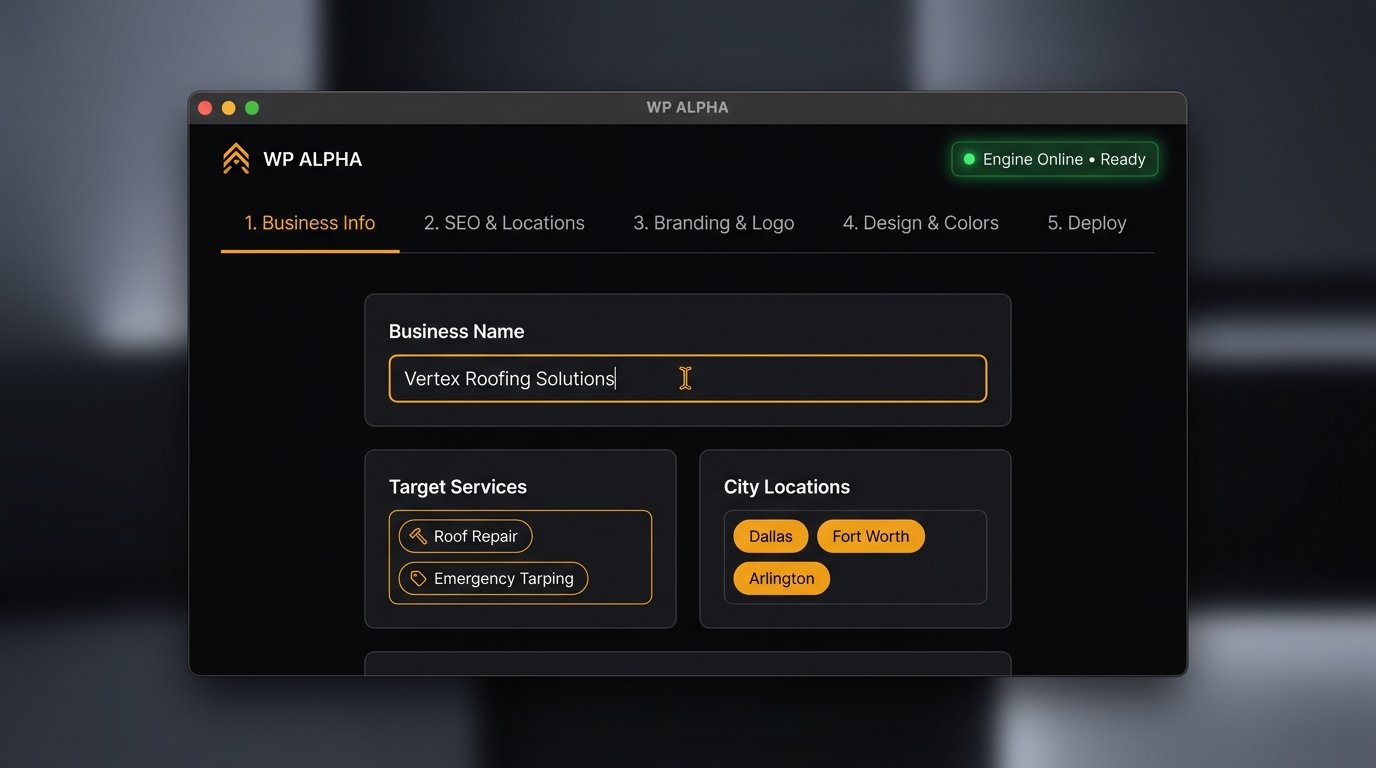Click the green engine status dot

click(x=968, y=159)
